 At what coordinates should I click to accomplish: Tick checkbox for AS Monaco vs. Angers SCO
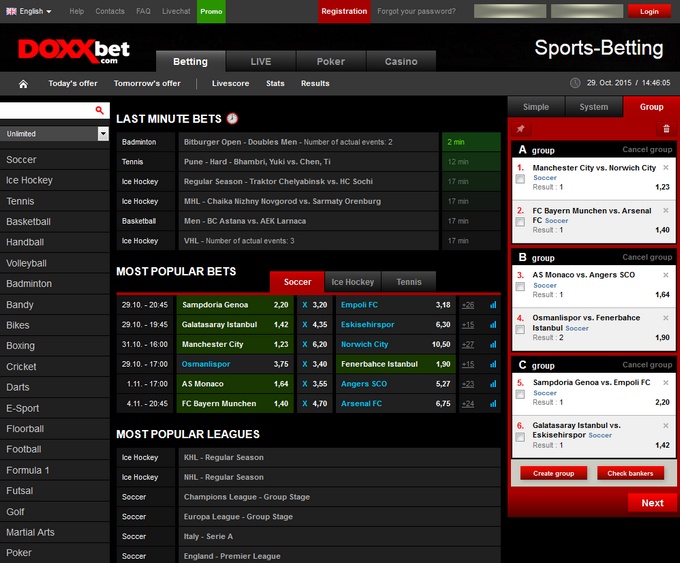[x=520, y=286]
